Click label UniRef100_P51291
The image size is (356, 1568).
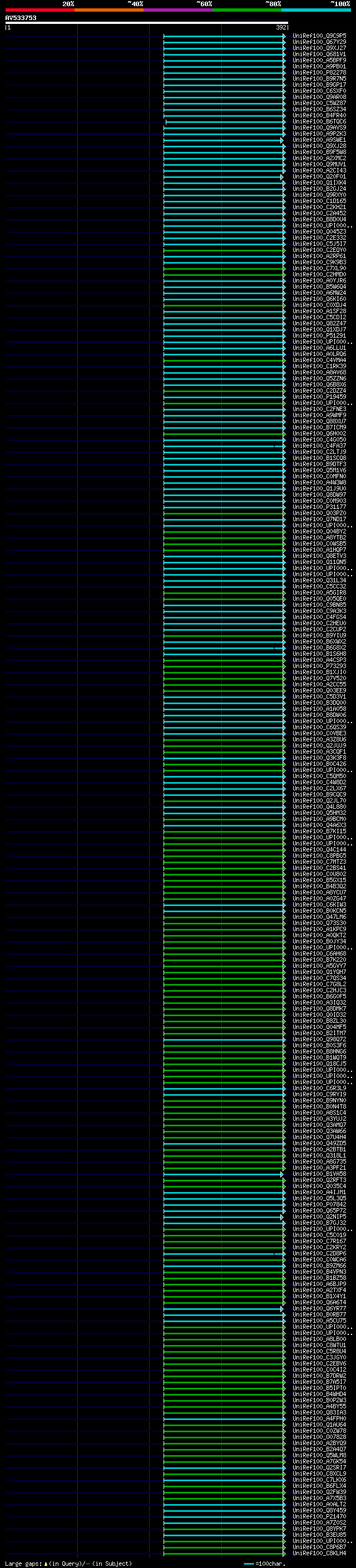319,335
